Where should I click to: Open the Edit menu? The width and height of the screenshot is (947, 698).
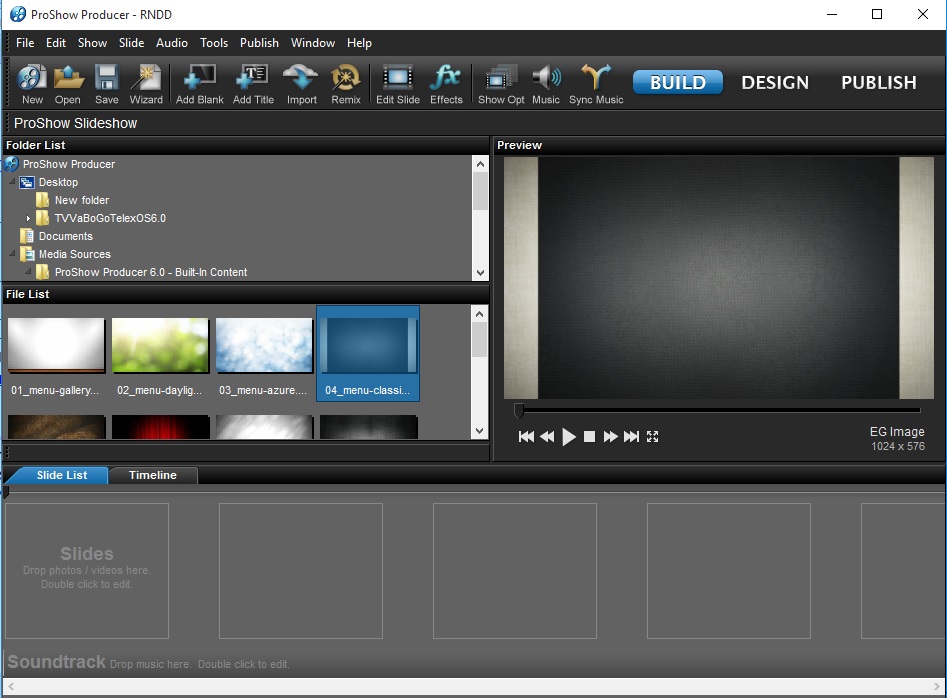56,43
